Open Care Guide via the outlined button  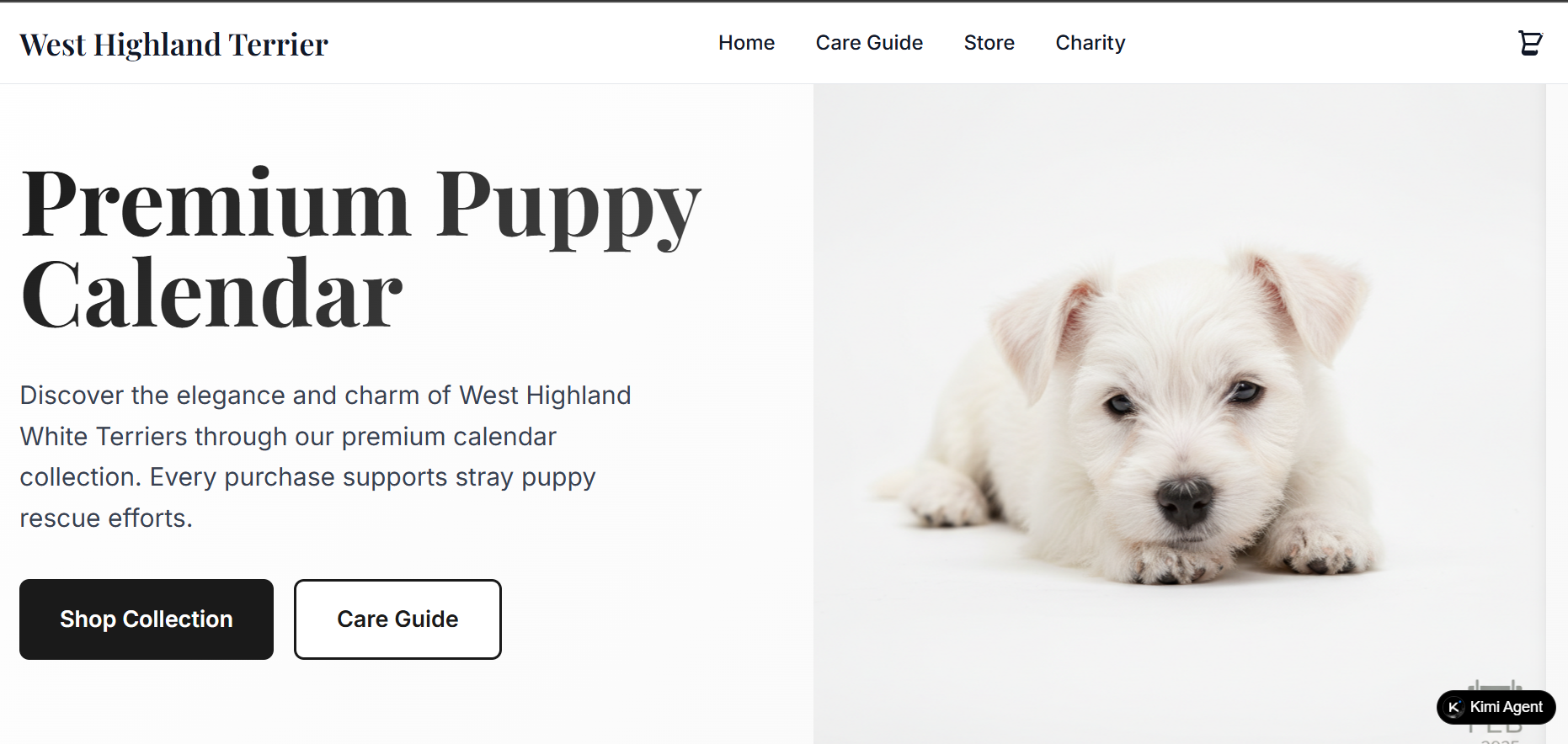pos(397,619)
